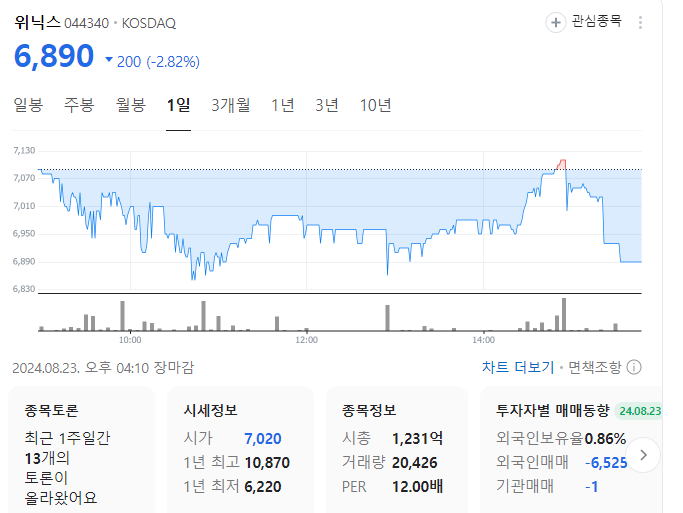Open the 종목토론 card heading
The image size is (683, 513).
(x=51, y=410)
